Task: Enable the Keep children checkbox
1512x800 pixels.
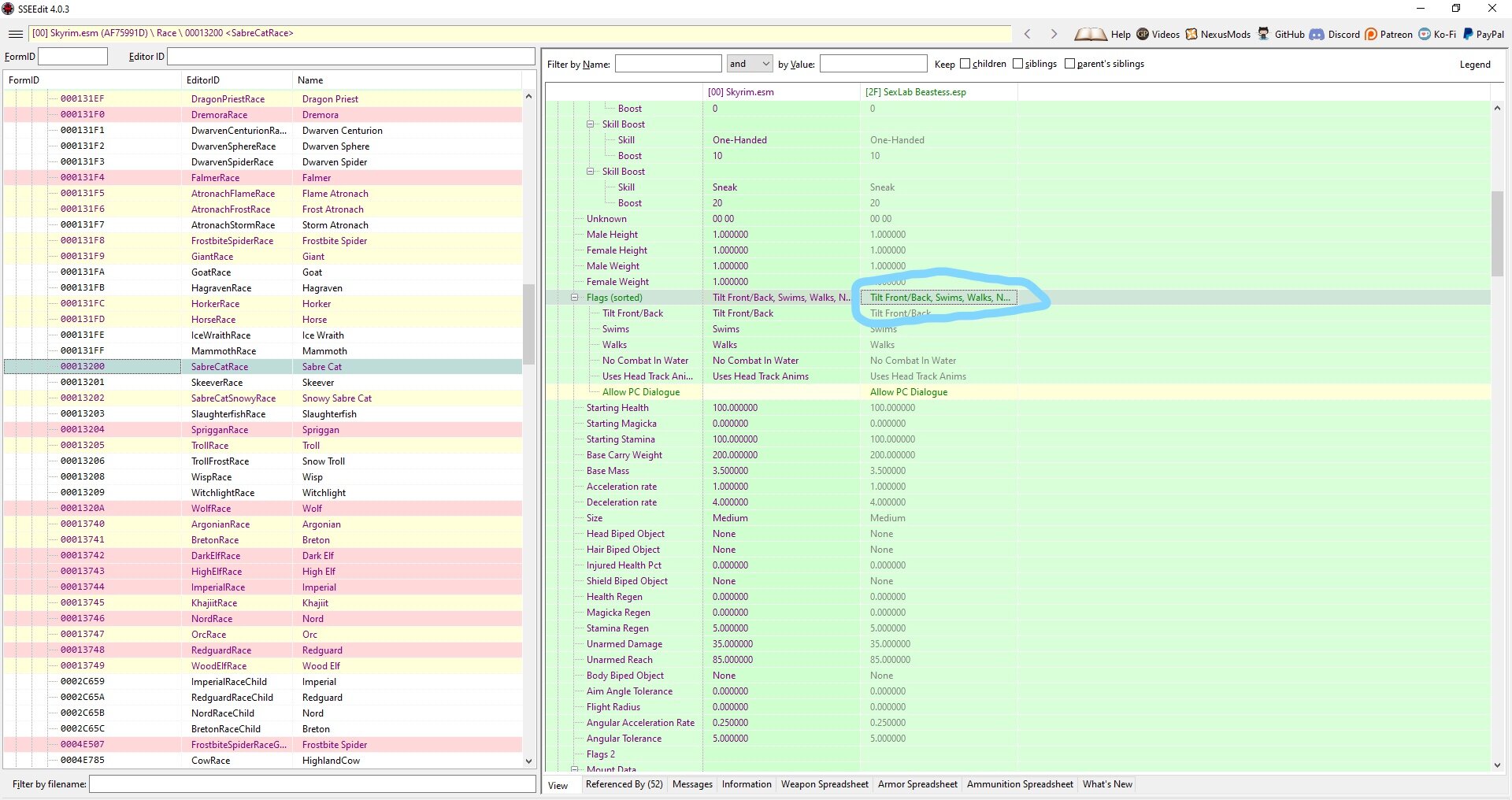Action: pos(965,64)
